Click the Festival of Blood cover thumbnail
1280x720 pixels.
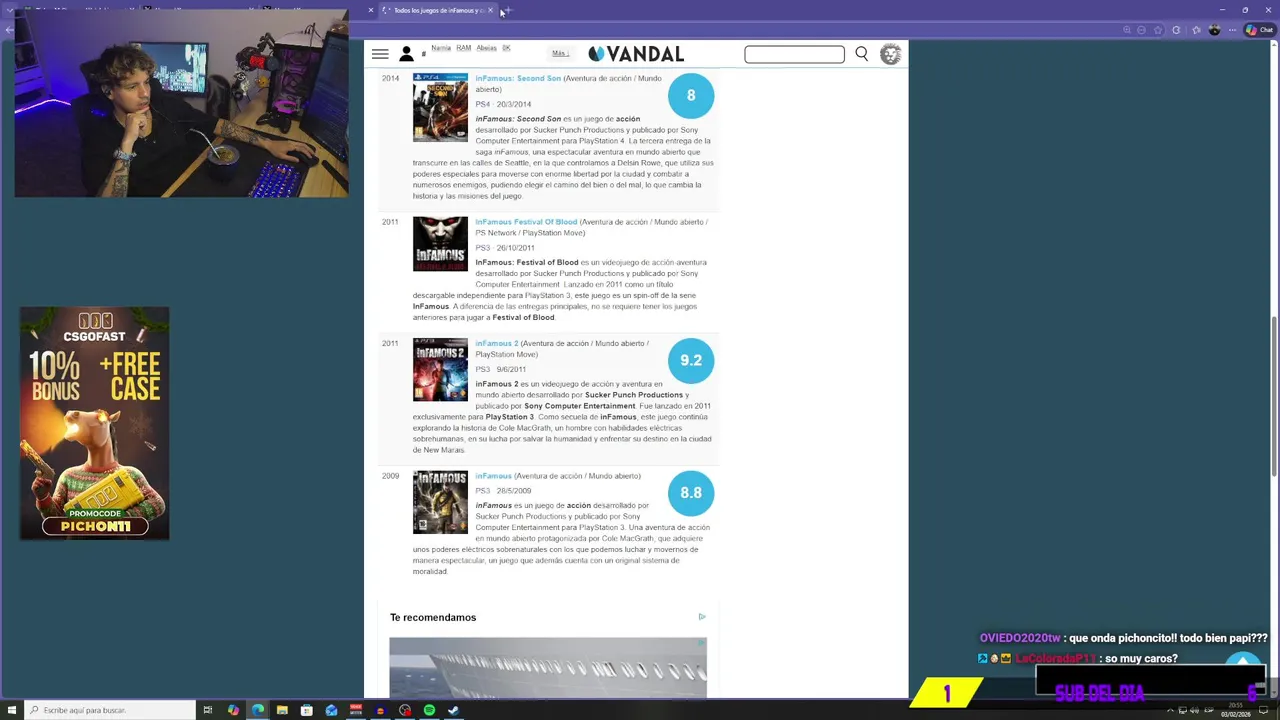[440, 244]
